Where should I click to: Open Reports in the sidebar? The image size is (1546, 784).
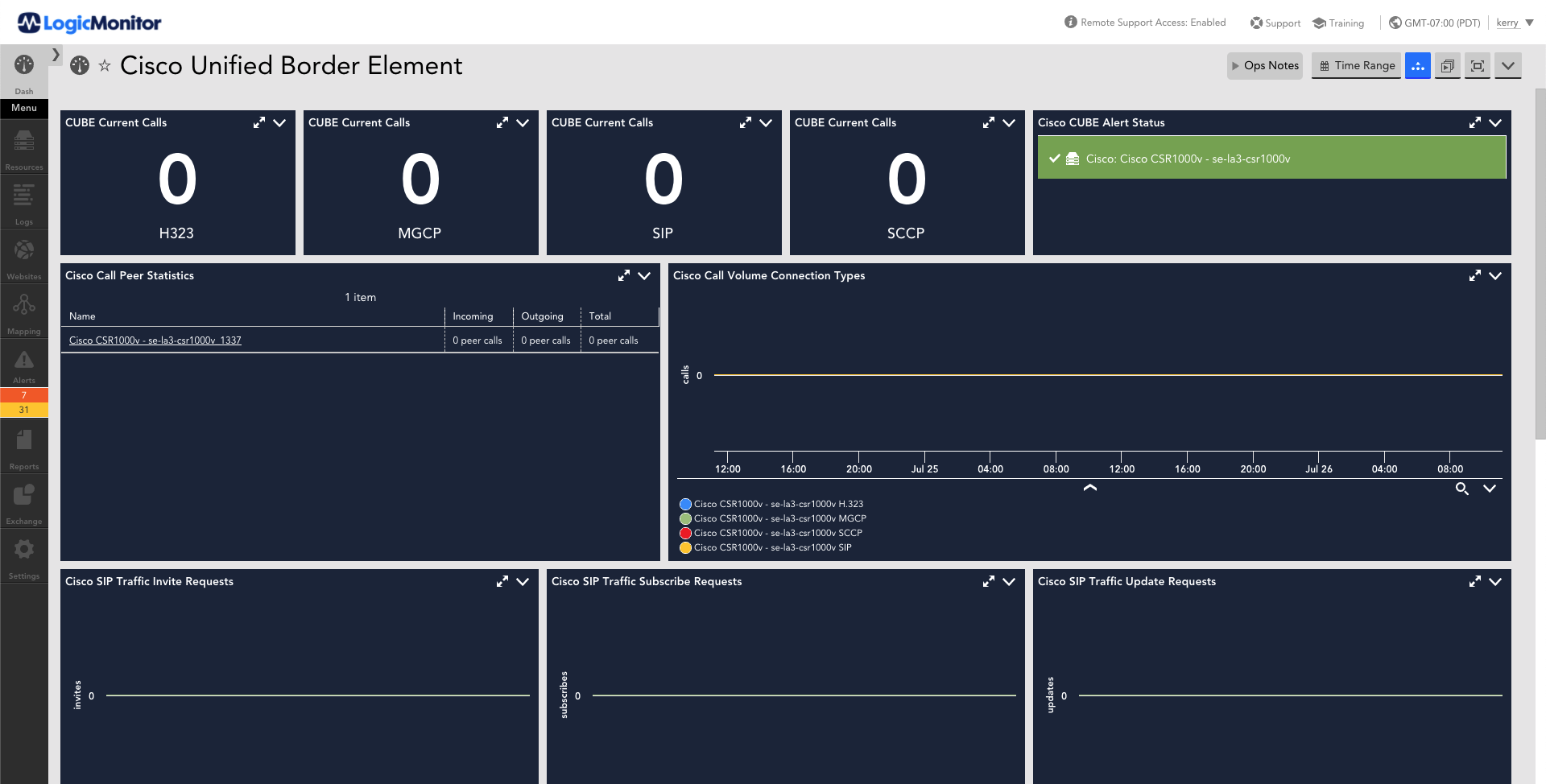click(24, 448)
